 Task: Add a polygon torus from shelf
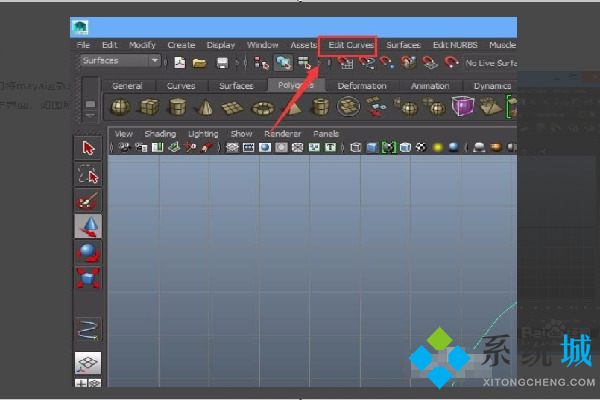point(262,107)
